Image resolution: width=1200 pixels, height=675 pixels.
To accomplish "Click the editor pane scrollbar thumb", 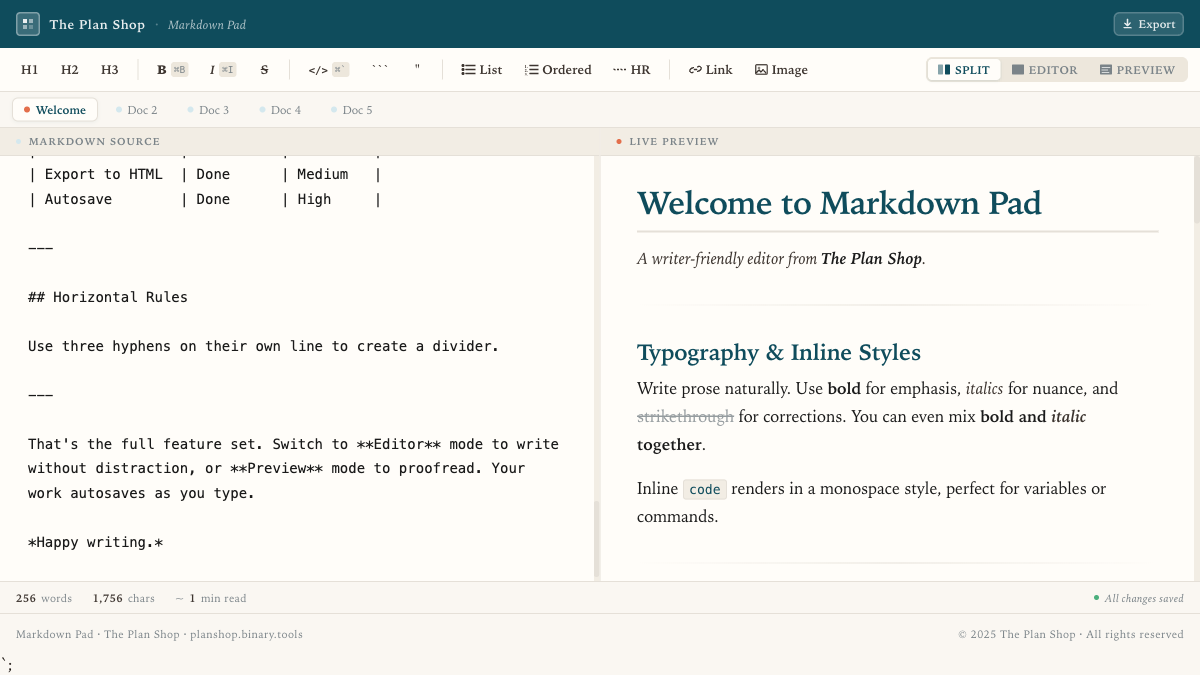I will (x=596, y=539).
